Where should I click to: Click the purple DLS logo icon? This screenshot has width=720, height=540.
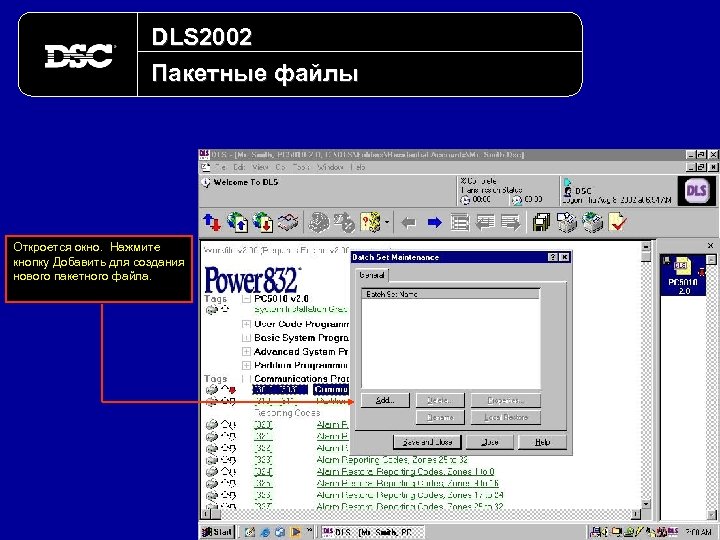pos(696,191)
